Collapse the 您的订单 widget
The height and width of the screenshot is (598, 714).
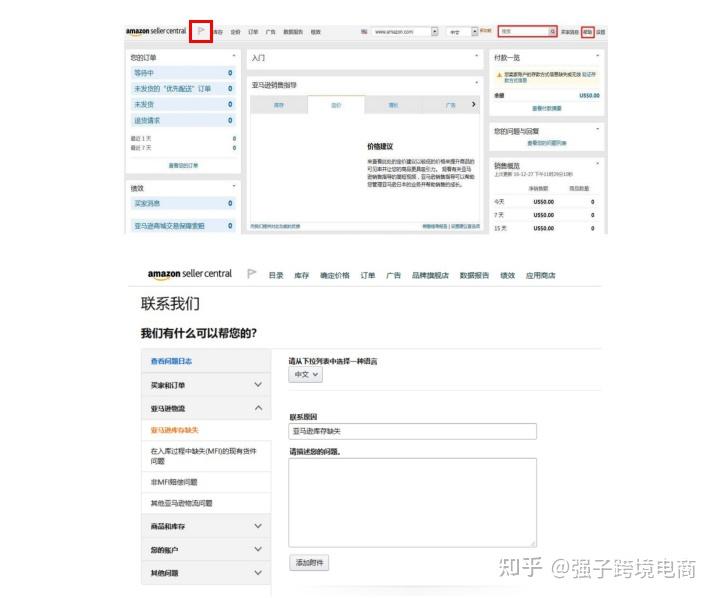click(x=234, y=56)
